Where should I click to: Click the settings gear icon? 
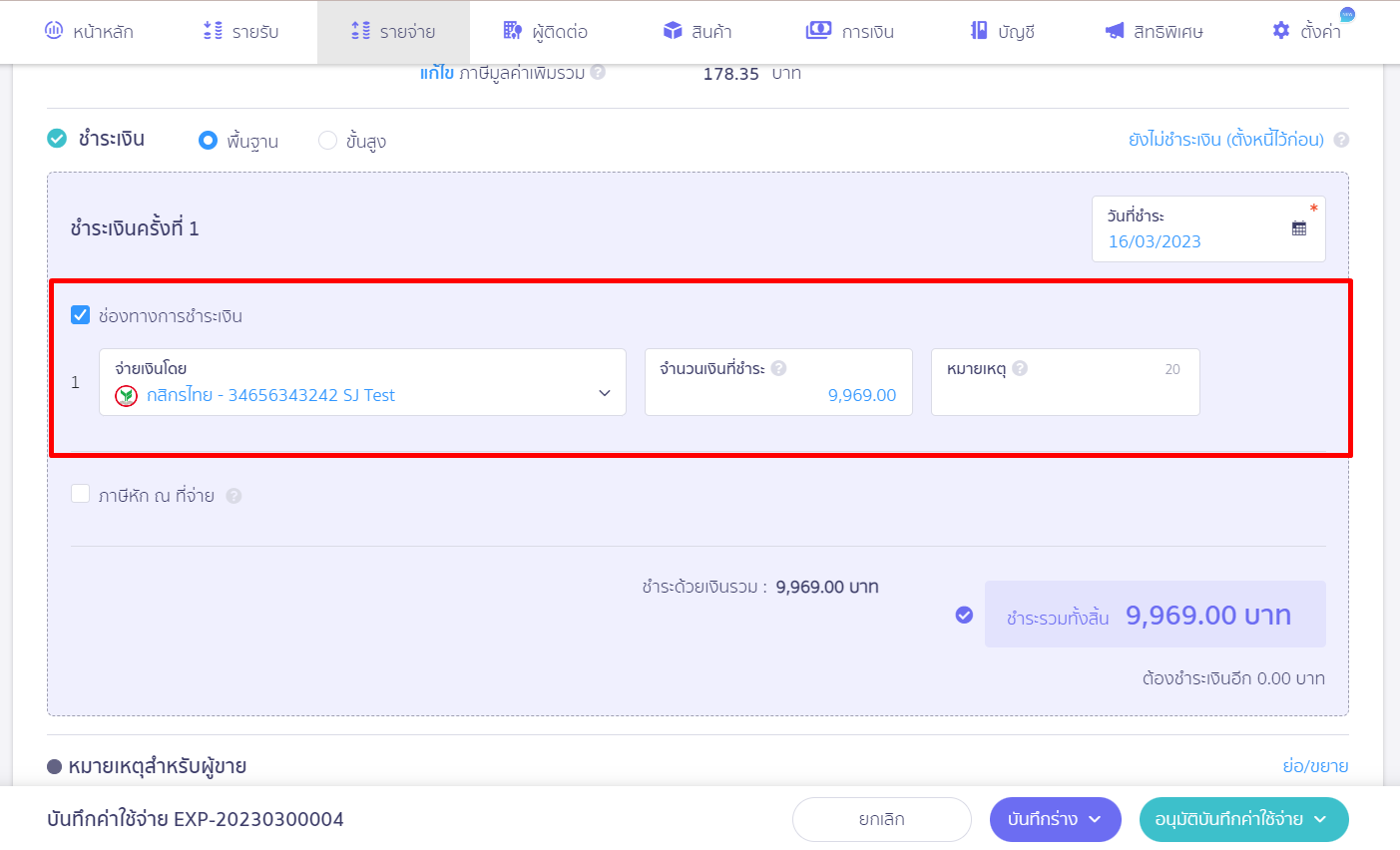1281,31
